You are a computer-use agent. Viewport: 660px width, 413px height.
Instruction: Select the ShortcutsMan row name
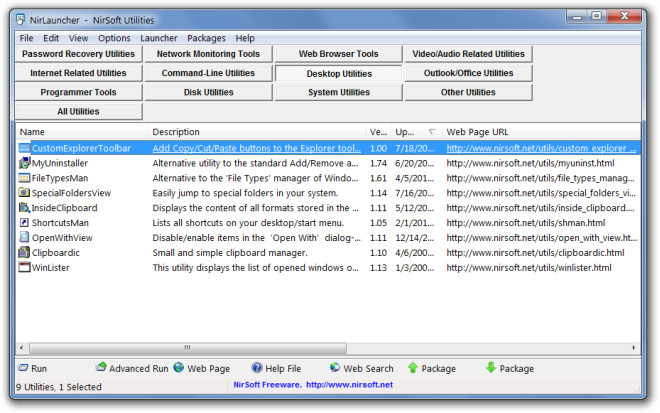pos(60,223)
